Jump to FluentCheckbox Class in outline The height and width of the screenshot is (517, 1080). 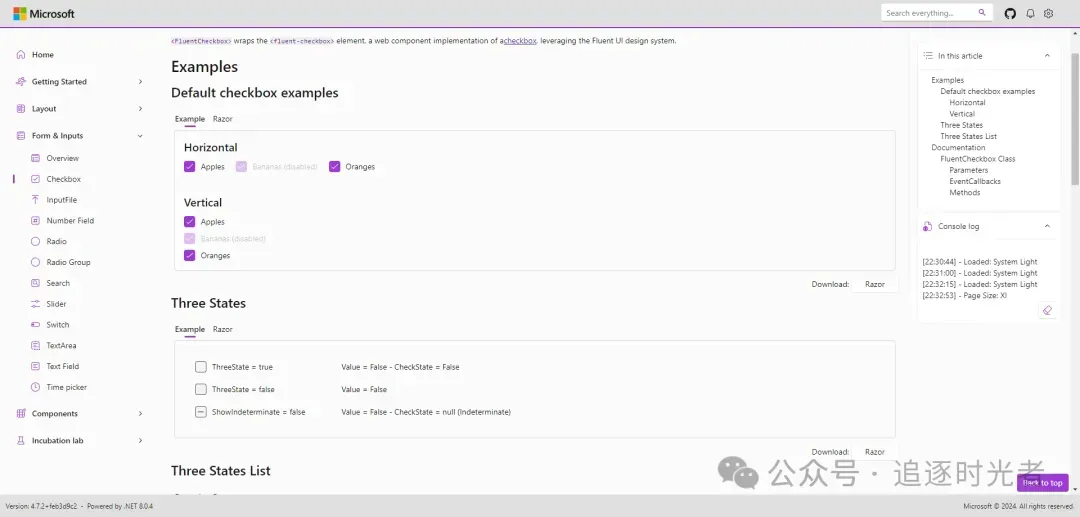coord(977,159)
